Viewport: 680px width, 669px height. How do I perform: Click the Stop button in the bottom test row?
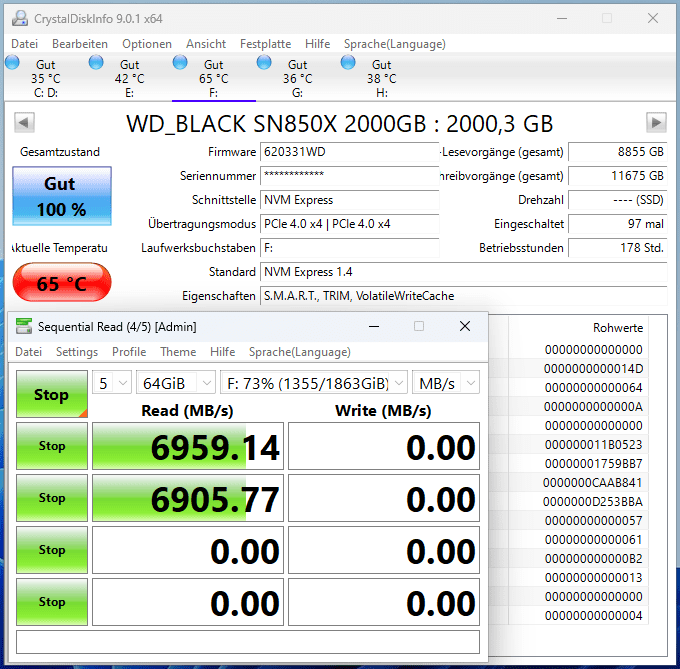(x=52, y=602)
